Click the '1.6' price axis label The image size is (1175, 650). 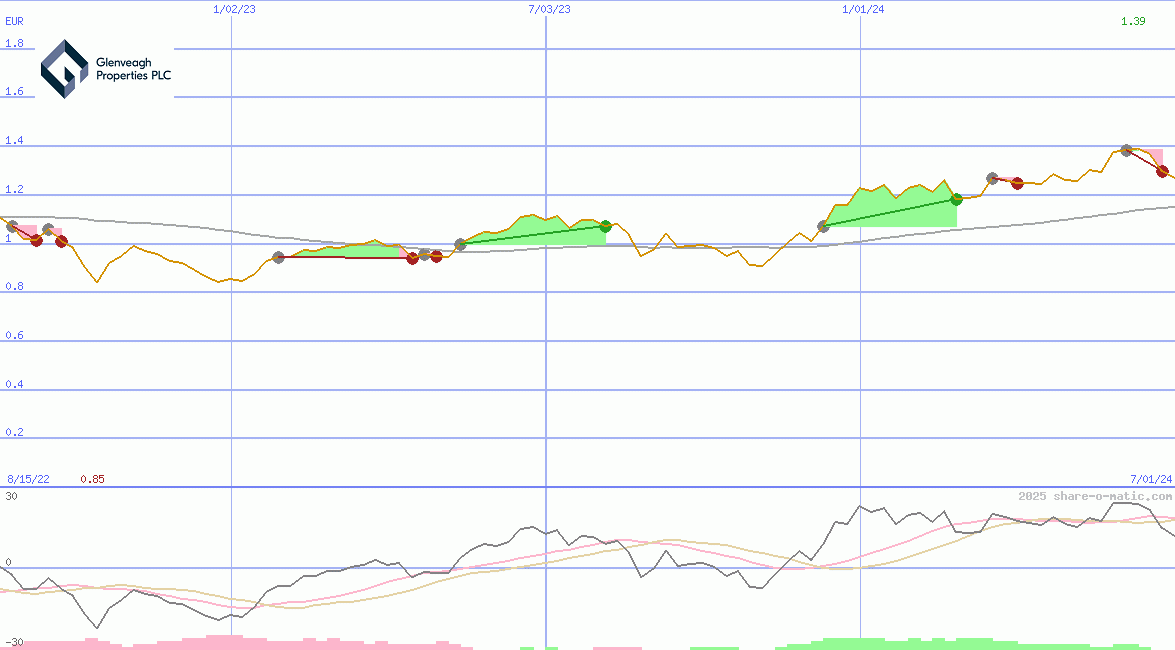click(14, 91)
